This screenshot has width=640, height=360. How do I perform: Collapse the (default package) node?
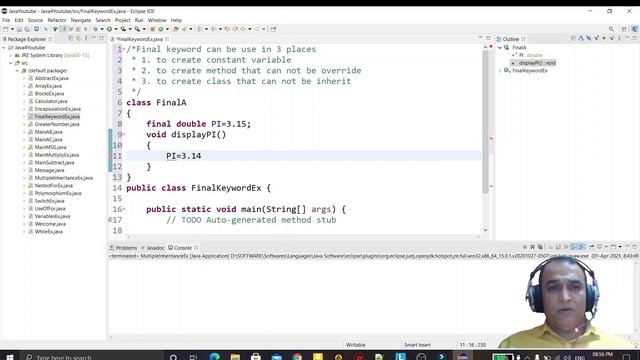(18, 71)
